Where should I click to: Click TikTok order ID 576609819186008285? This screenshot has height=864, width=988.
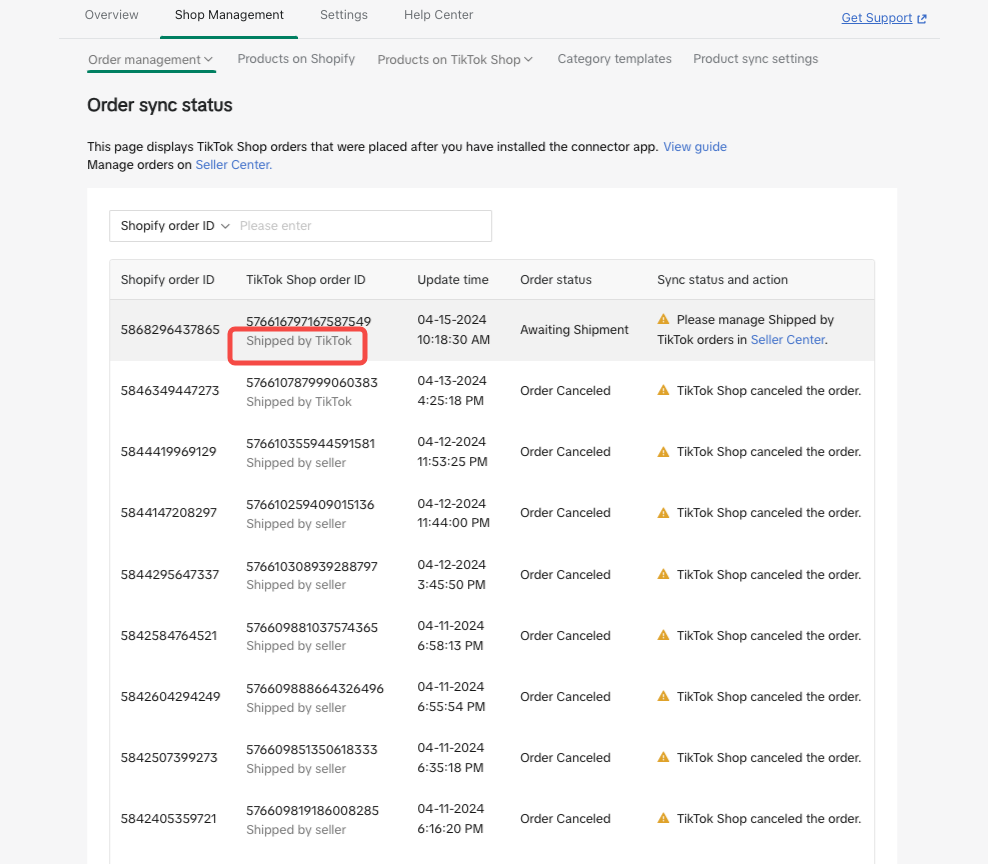coord(313,810)
